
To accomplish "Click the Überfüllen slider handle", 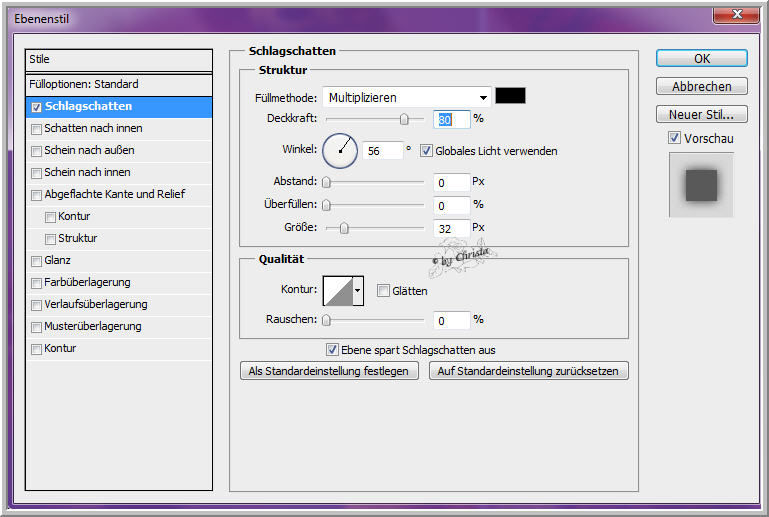I will 326,205.
